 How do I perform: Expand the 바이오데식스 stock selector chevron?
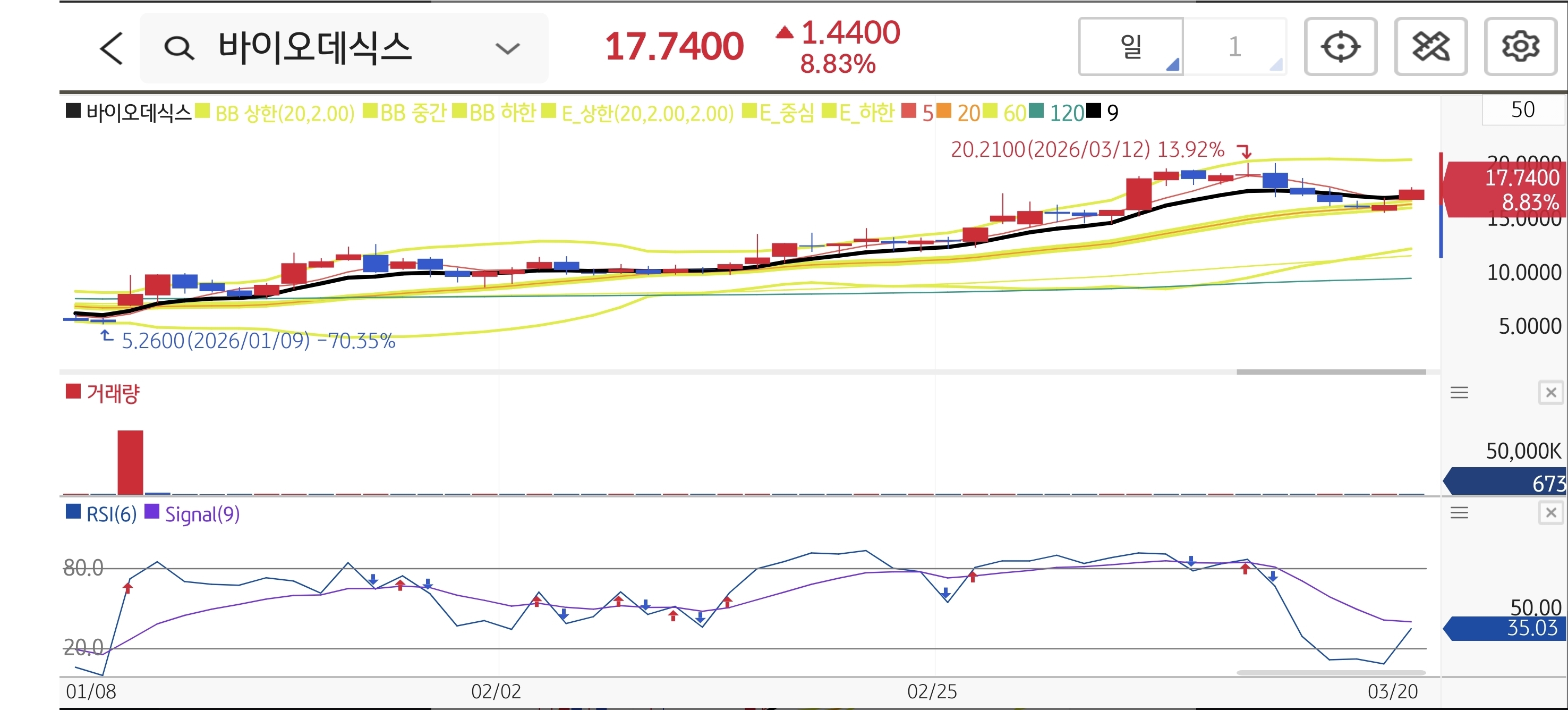(x=507, y=48)
